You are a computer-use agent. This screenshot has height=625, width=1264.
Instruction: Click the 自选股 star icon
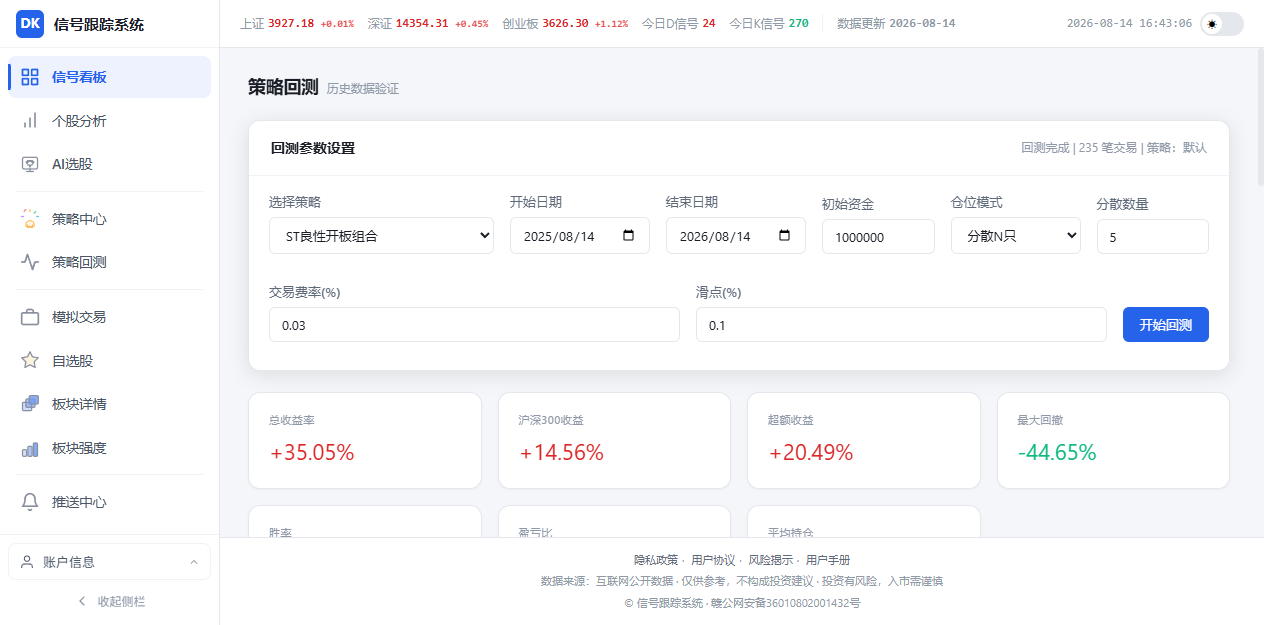click(x=30, y=361)
